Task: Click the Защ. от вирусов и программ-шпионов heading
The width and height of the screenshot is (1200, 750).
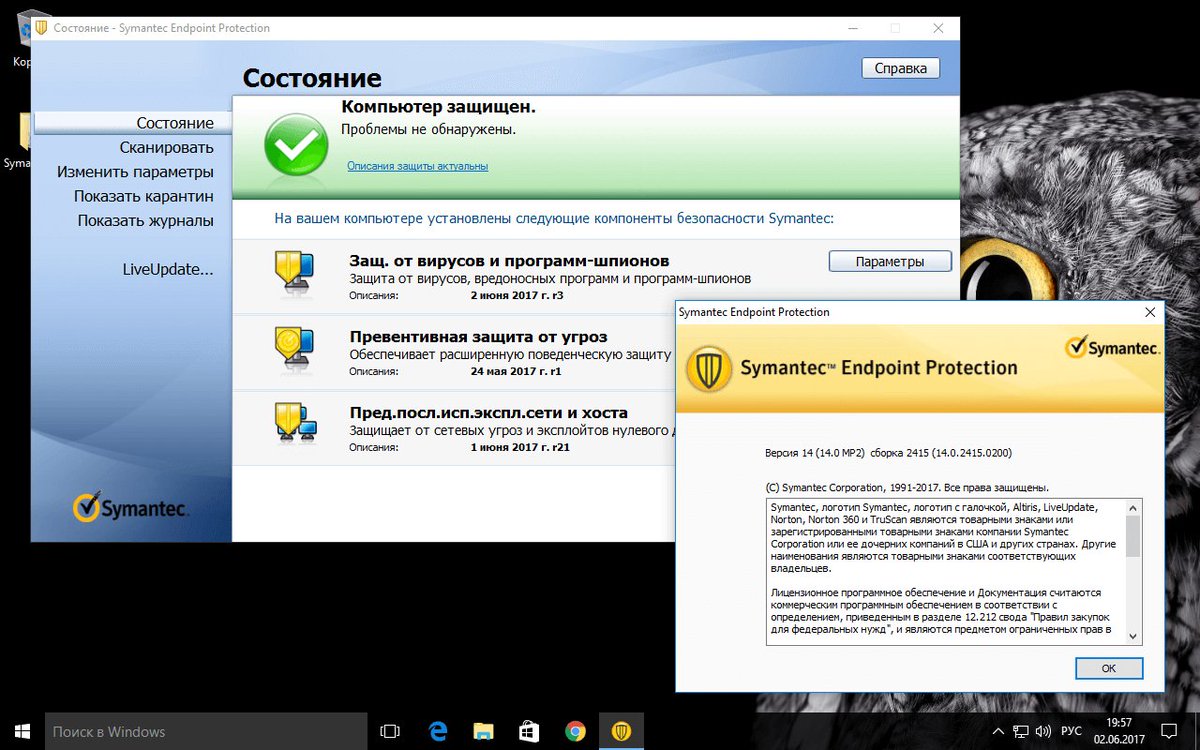Action: [x=509, y=261]
